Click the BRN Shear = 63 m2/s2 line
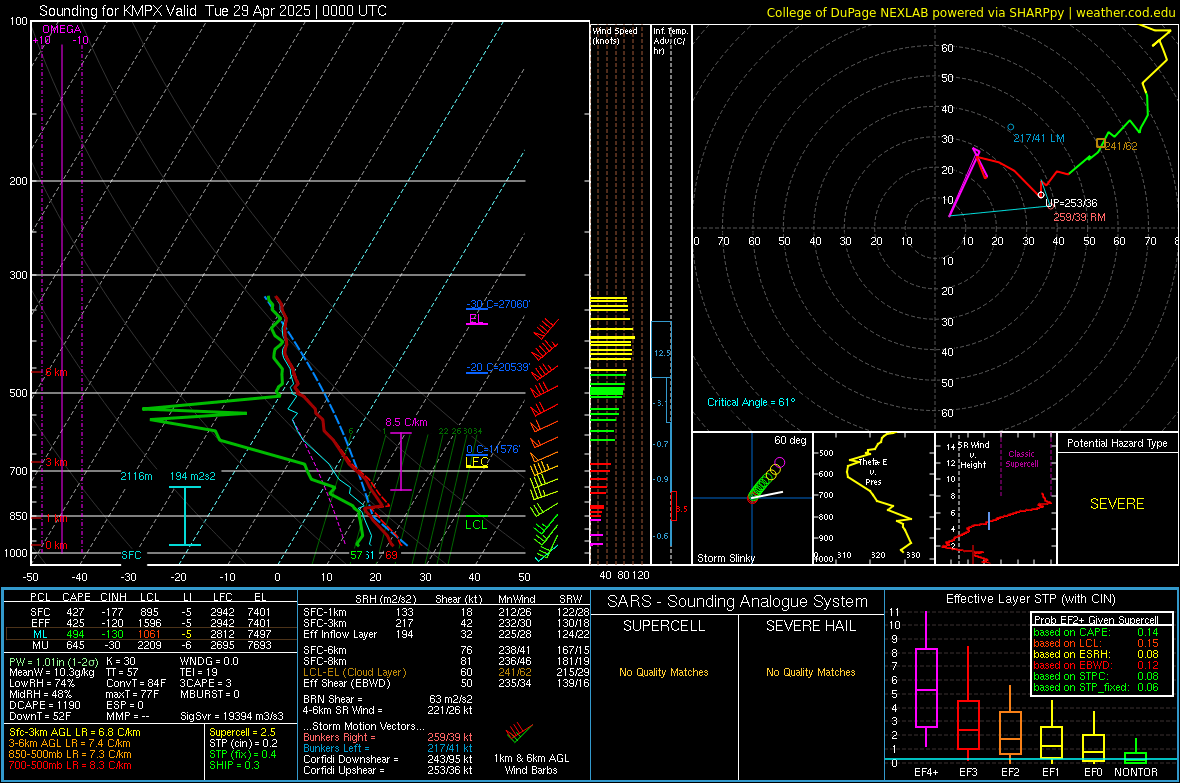The image size is (1180, 783). tap(388, 699)
